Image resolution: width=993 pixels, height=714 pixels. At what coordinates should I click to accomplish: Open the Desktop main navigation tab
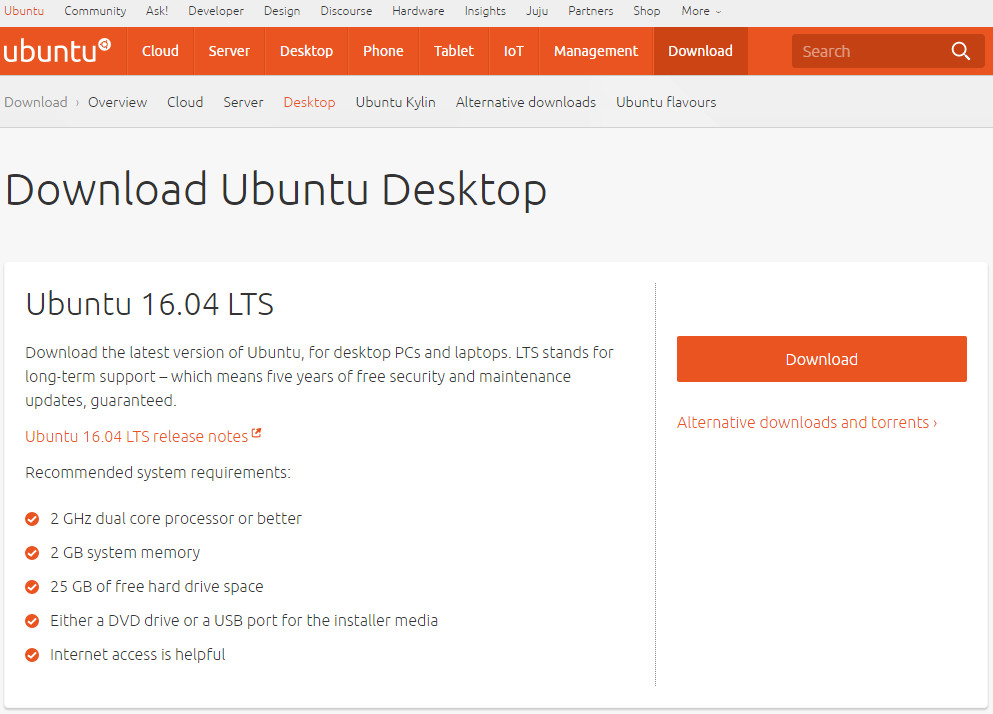coord(306,51)
